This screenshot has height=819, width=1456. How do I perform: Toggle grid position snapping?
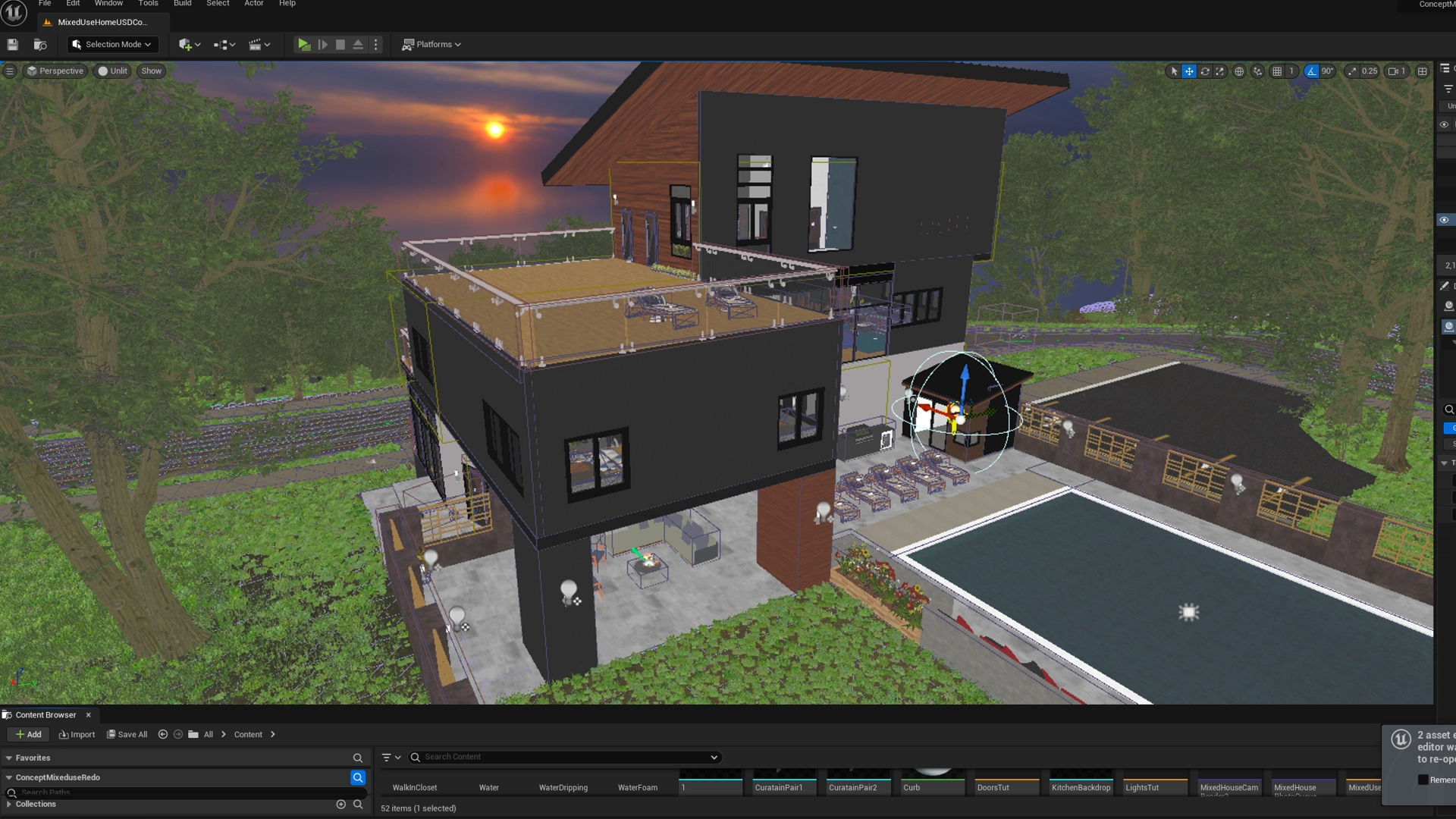pos(1278,71)
